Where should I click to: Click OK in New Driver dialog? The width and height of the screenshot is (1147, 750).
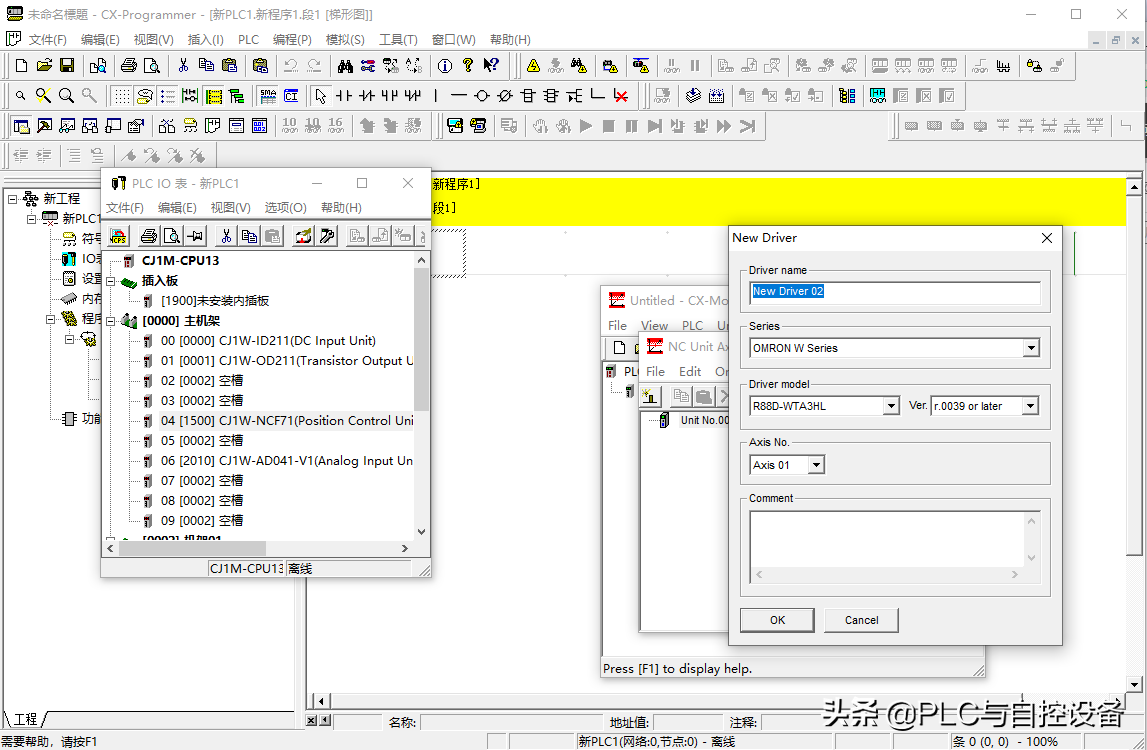[x=777, y=620]
